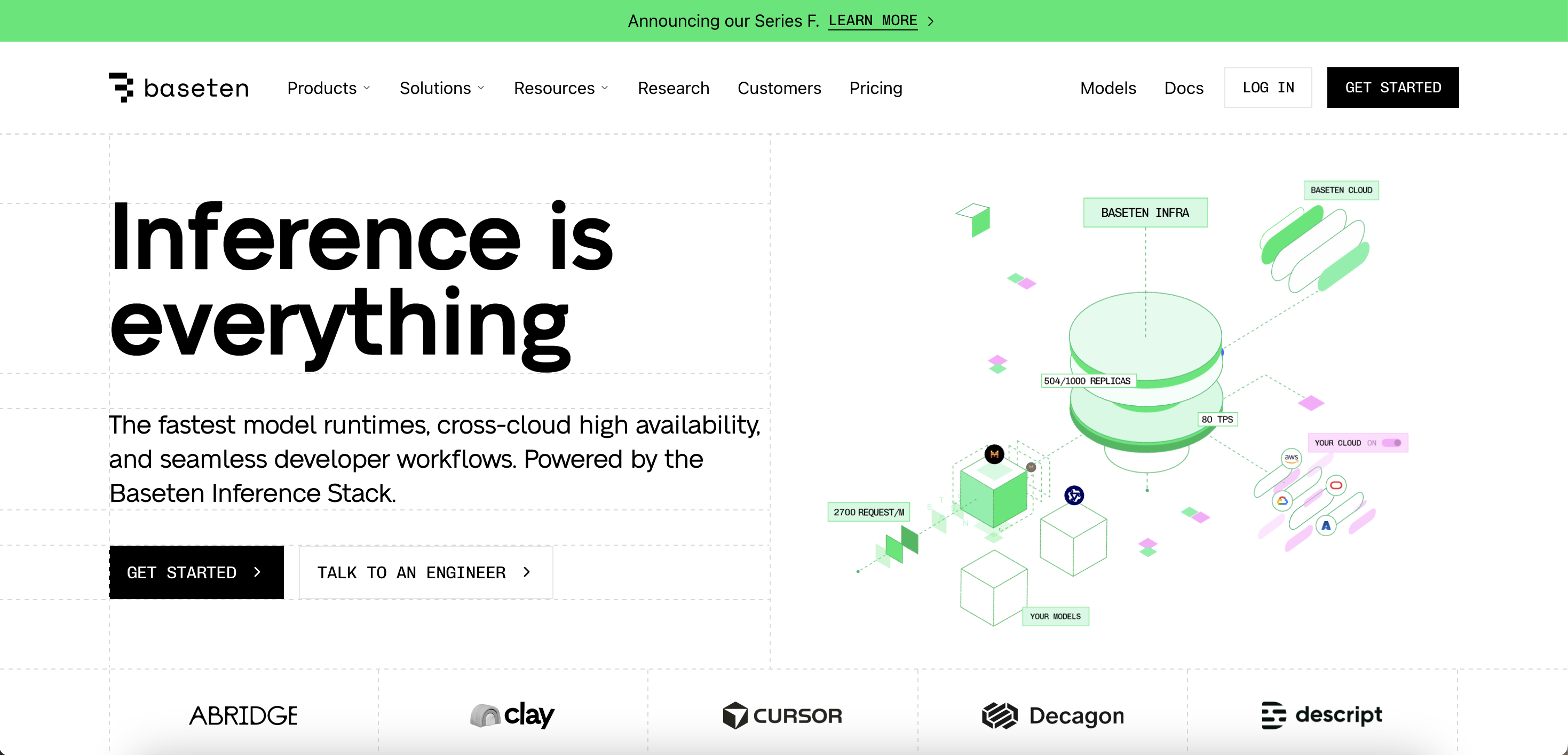Click the header GET STARTED button
The width and height of the screenshot is (1568, 755).
pyautogui.click(x=1393, y=88)
